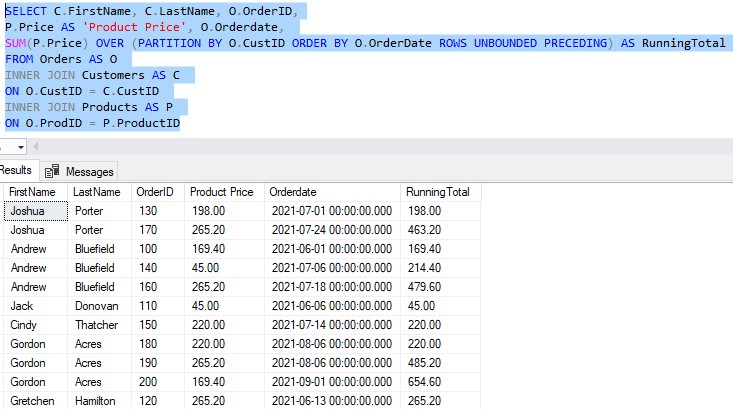Select product price 198.00 cell
The width and height of the screenshot is (733, 409).
[x=224, y=211]
